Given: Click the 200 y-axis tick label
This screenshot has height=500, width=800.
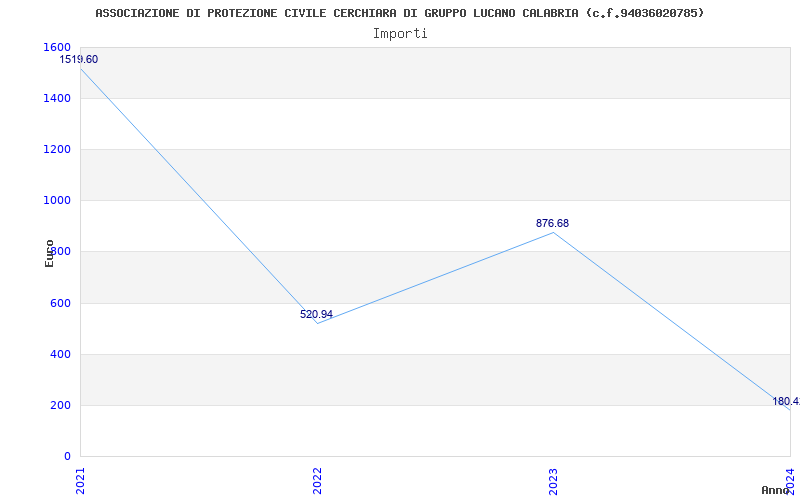Looking at the screenshot, I should click(61, 406).
